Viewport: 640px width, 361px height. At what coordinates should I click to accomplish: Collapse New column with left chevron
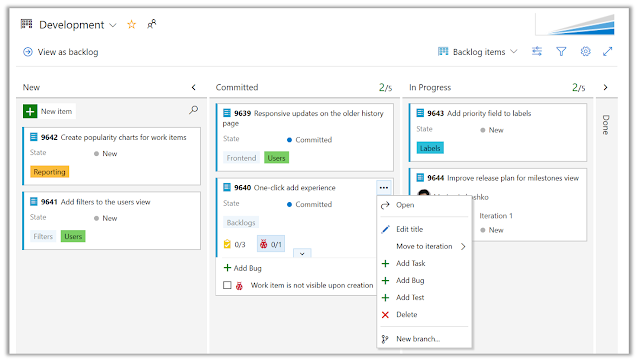[x=193, y=87]
